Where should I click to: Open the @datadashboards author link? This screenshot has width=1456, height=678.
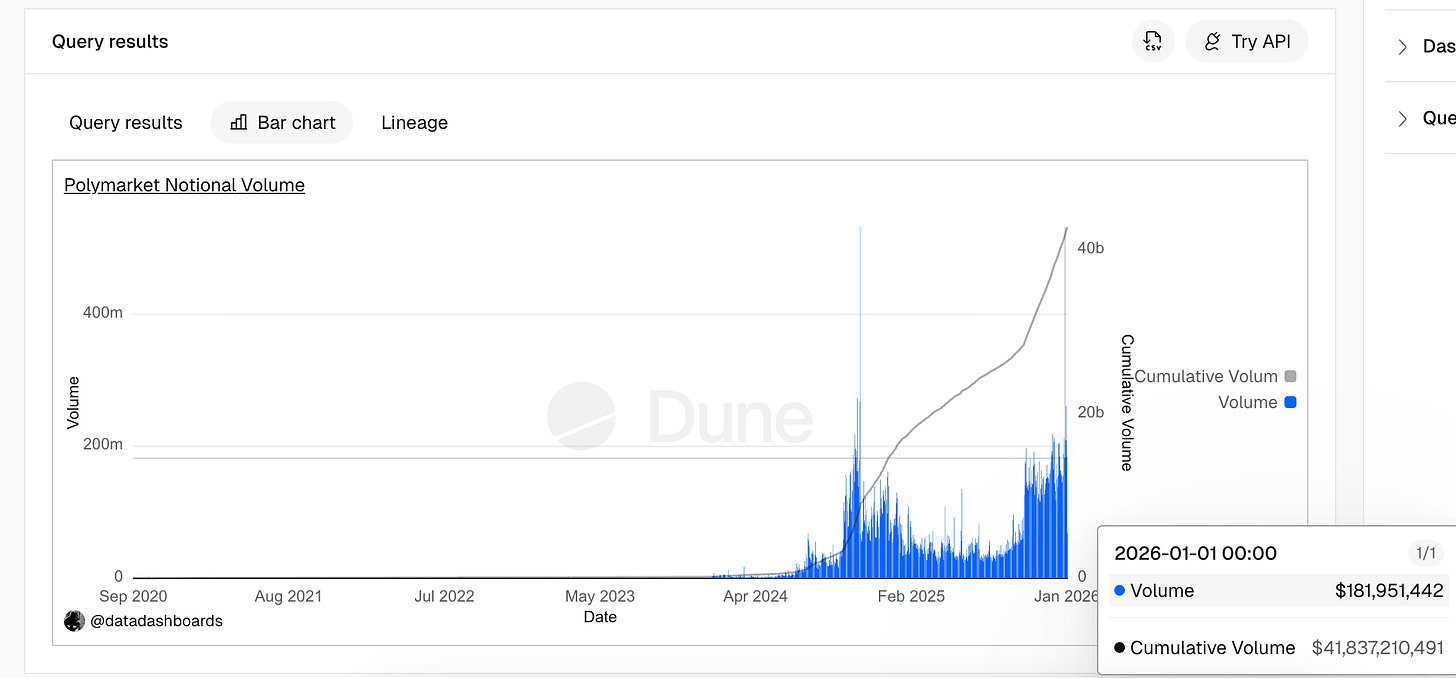[156, 621]
